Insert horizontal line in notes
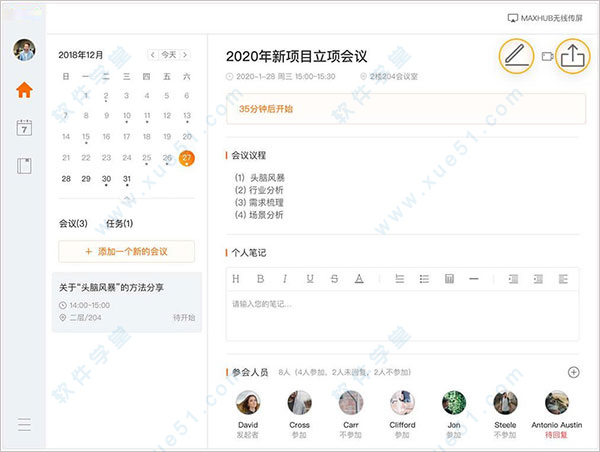This screenshot has width=600, height=452. point(474,279)
